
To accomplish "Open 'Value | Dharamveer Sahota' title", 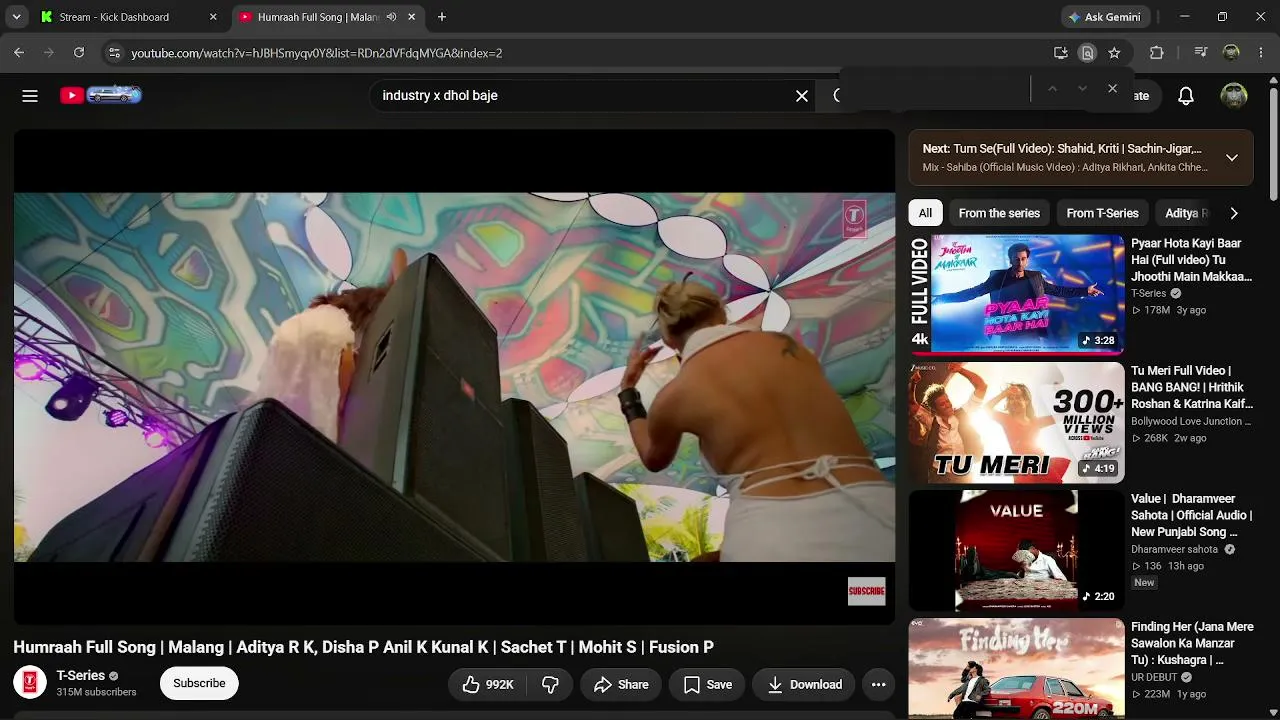I will pos(1191,515).
